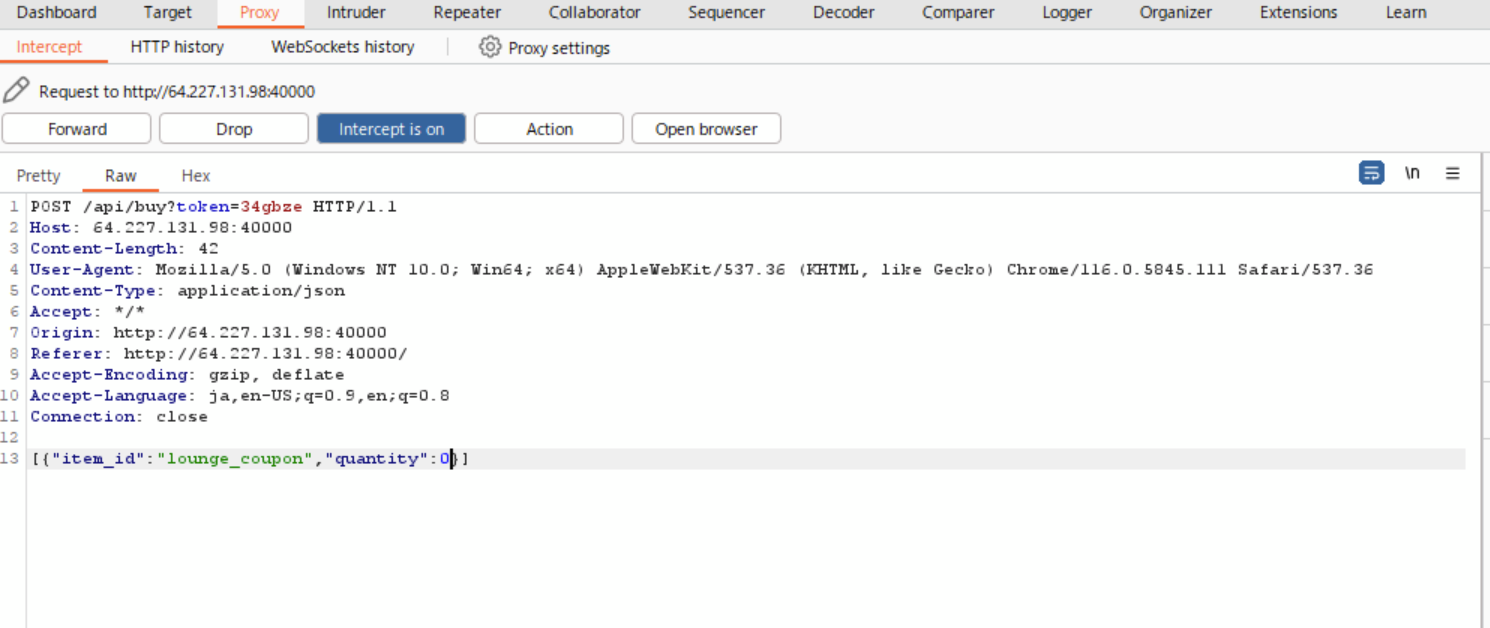The width and height of the screenshot is (1490, 628).
Task: Switch to WebSockets history sub-tab
Action: [342, 47]
